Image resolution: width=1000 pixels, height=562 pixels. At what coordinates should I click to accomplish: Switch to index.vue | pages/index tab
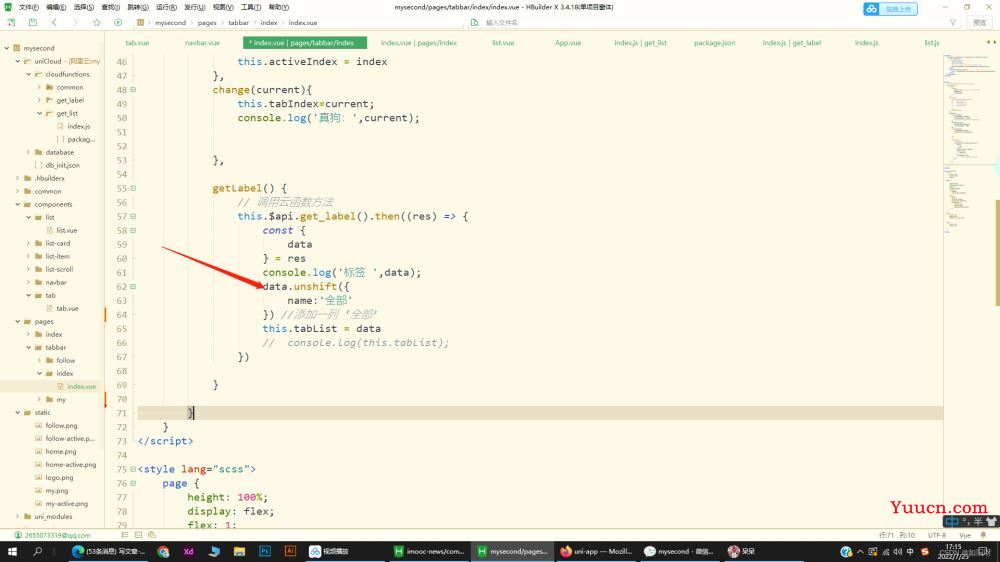(419, 43)
